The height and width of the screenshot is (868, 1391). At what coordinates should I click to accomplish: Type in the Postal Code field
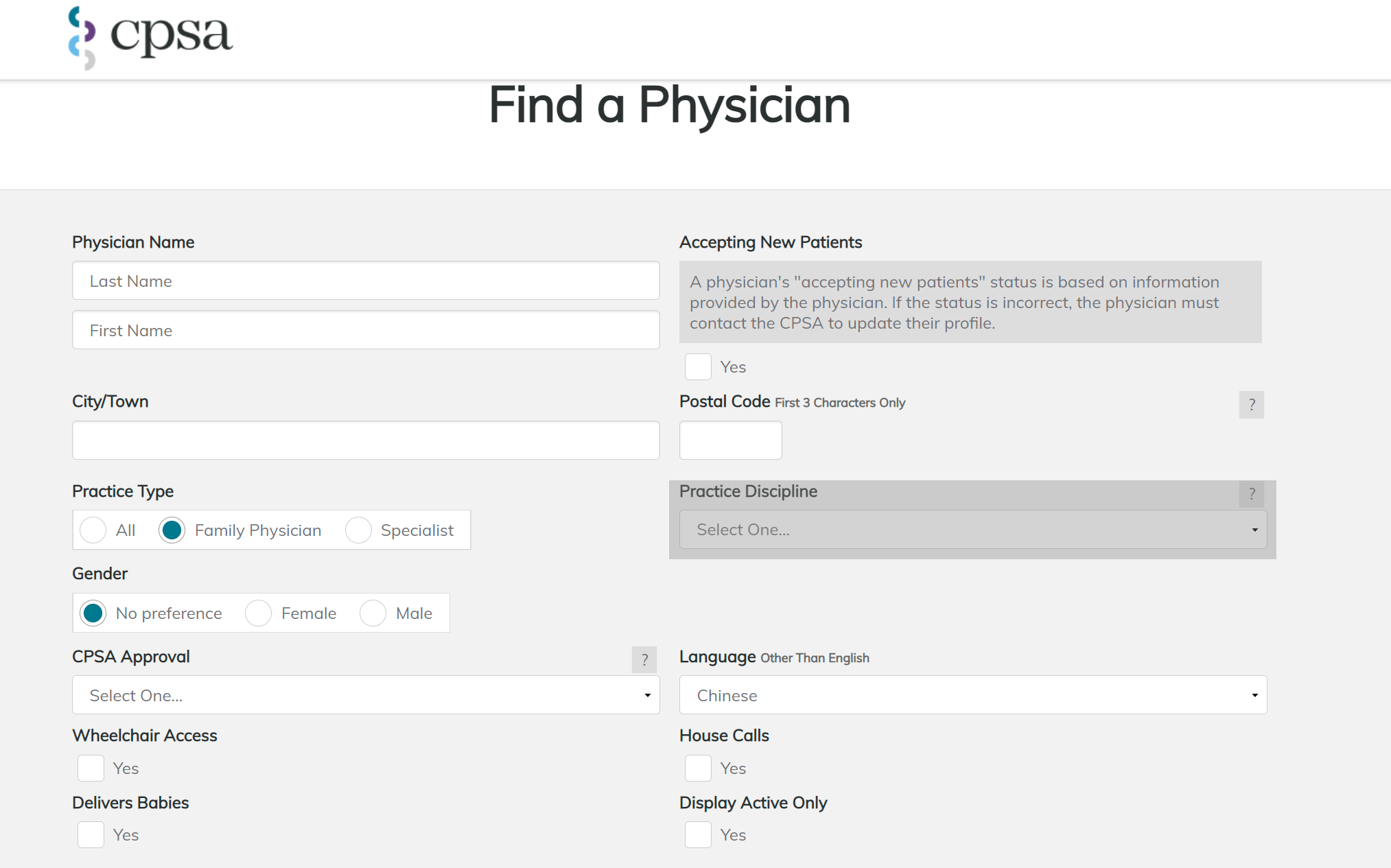click(730, 439)
